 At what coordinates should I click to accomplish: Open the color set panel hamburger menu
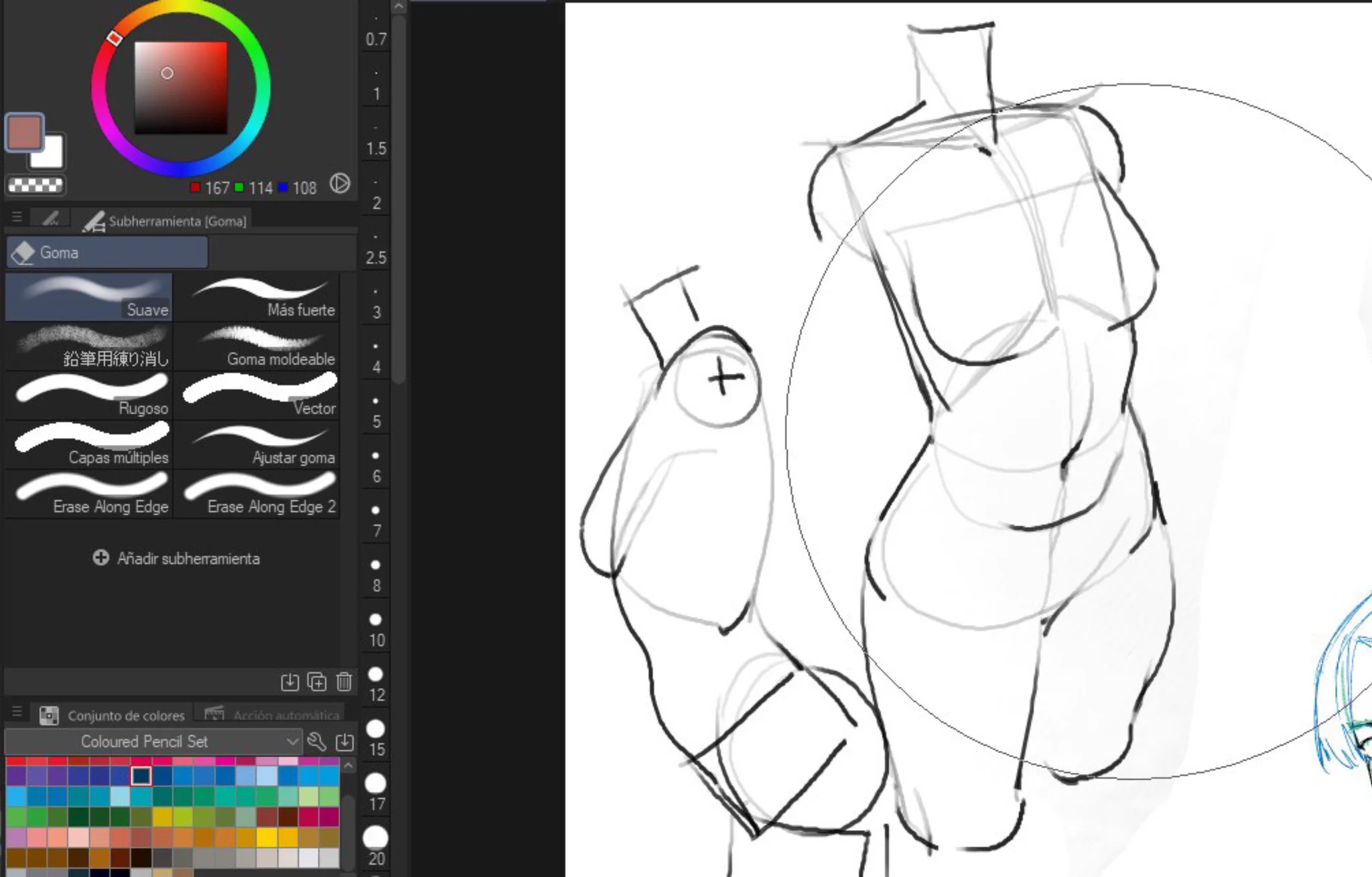(17, 712)
